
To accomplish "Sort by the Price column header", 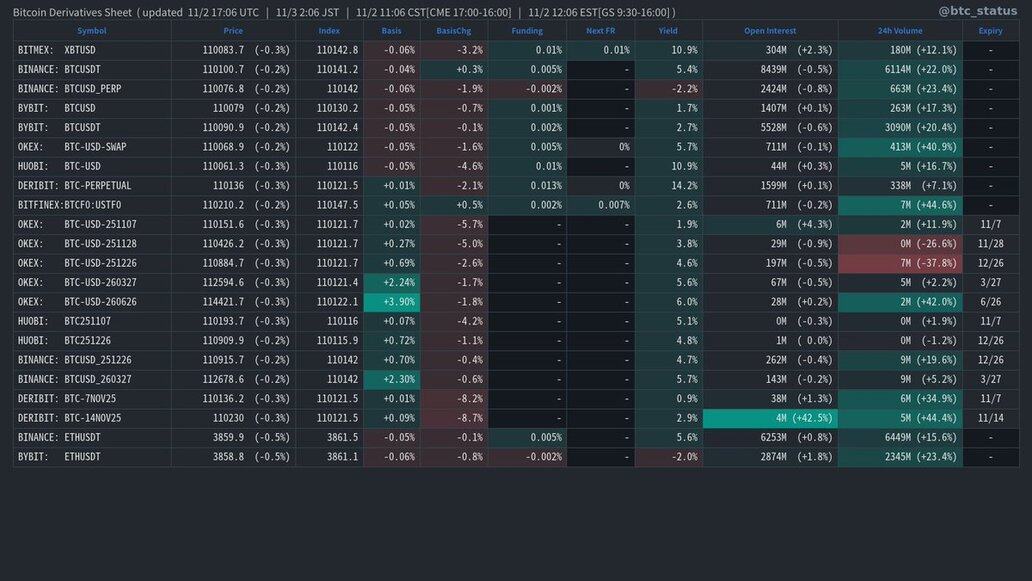I will click(233, 31).
